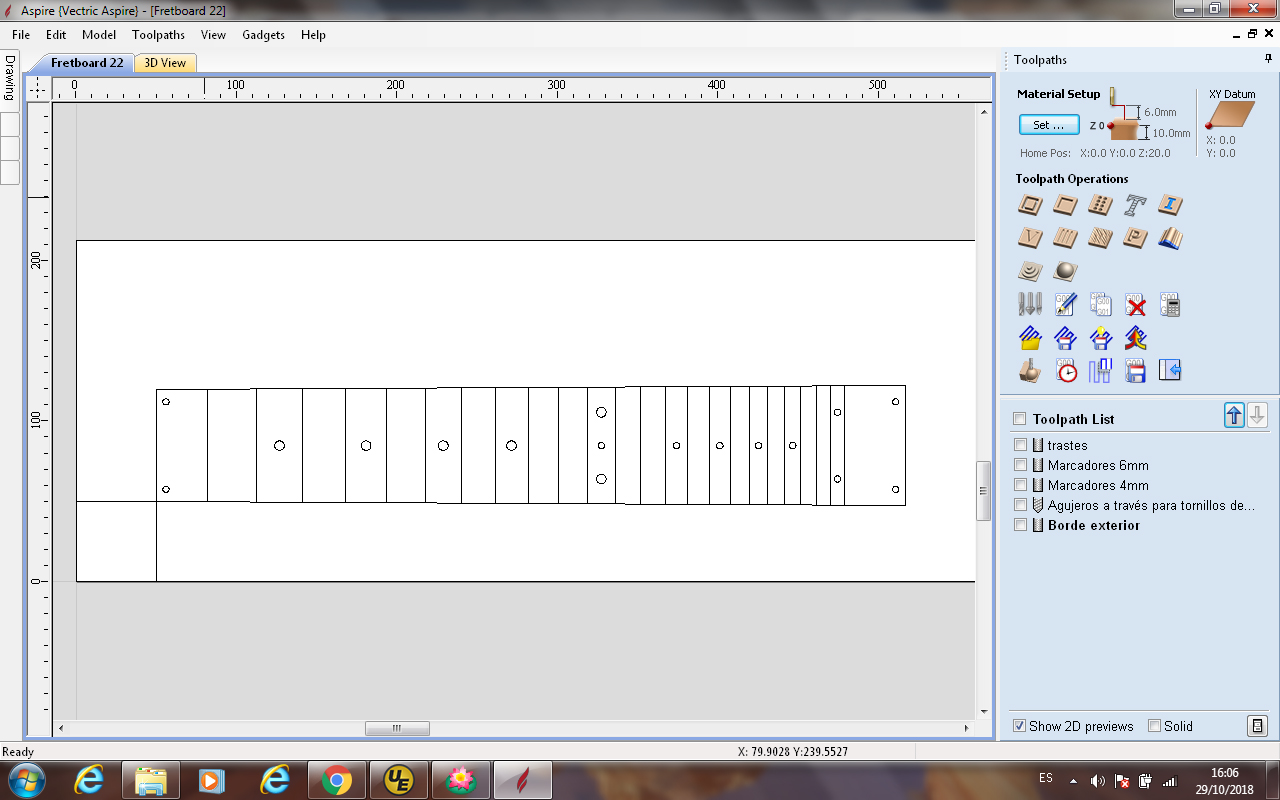Screen dimensions: 1280x800
Task: Click the Save Toolpath disk icon
Action: (1135, 371)
